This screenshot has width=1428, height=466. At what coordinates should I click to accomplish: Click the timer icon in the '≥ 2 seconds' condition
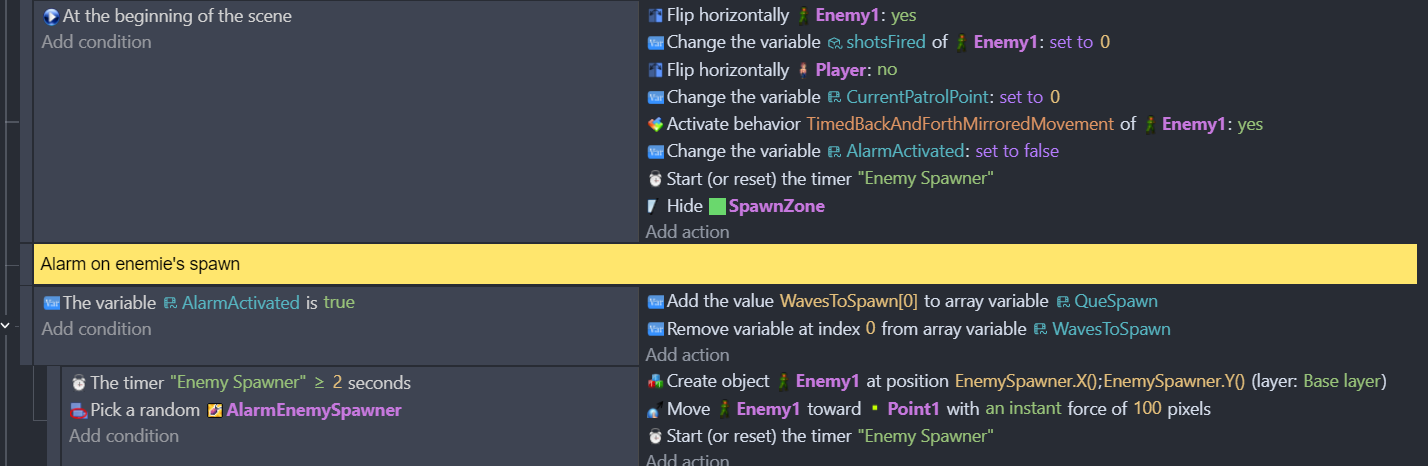coord(78,383)
